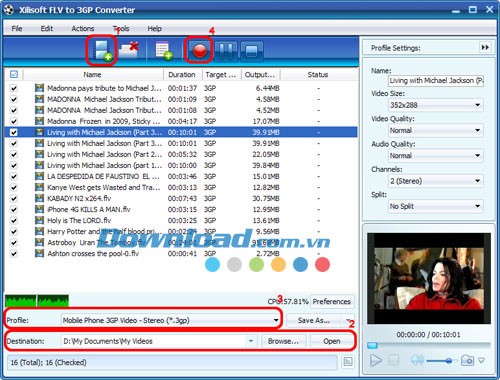Click the file icon of Ashton crosses the pool-0.flv

tap(39, 253)
